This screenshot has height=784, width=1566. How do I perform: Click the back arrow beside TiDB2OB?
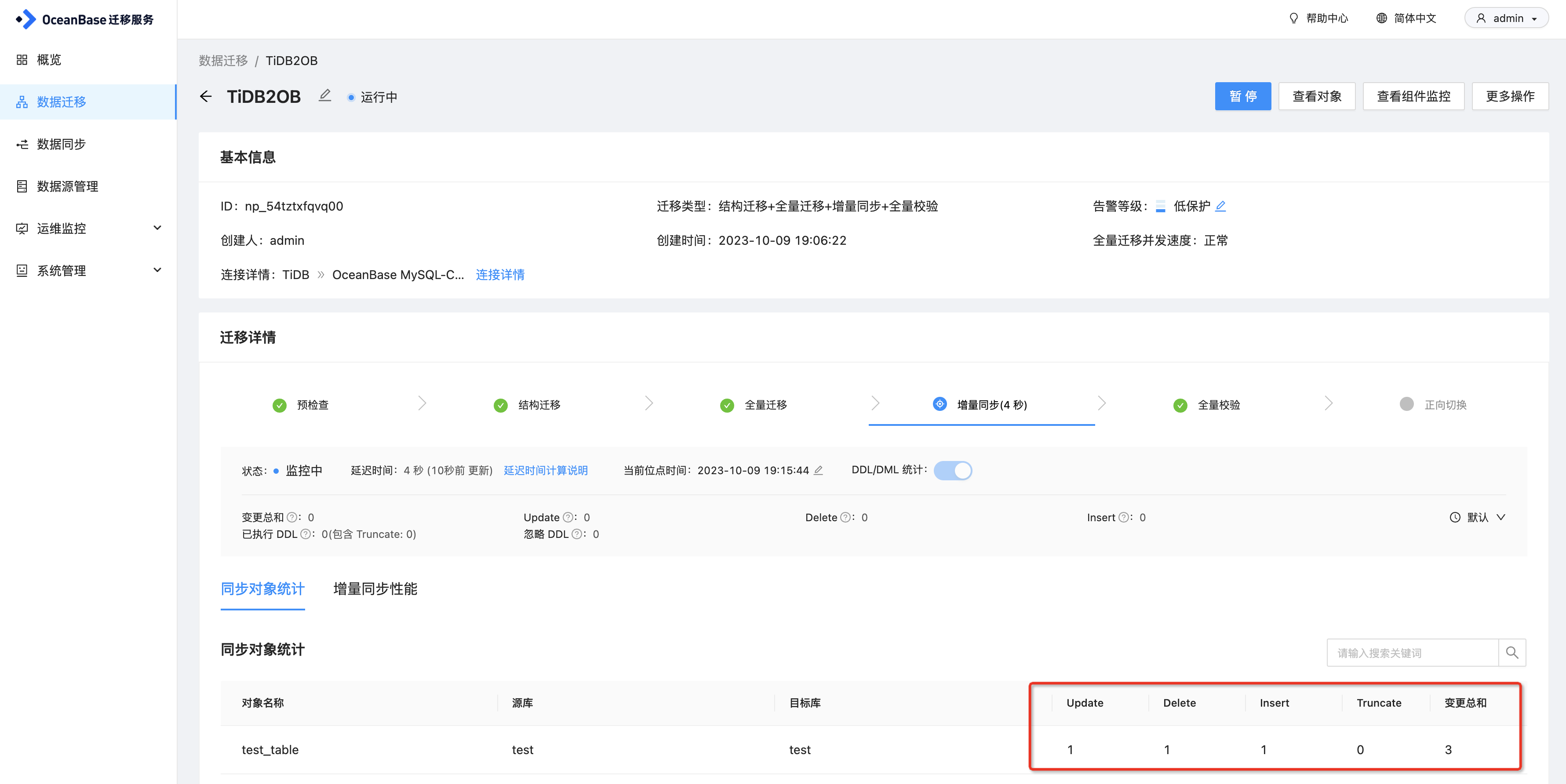point(205,97)
